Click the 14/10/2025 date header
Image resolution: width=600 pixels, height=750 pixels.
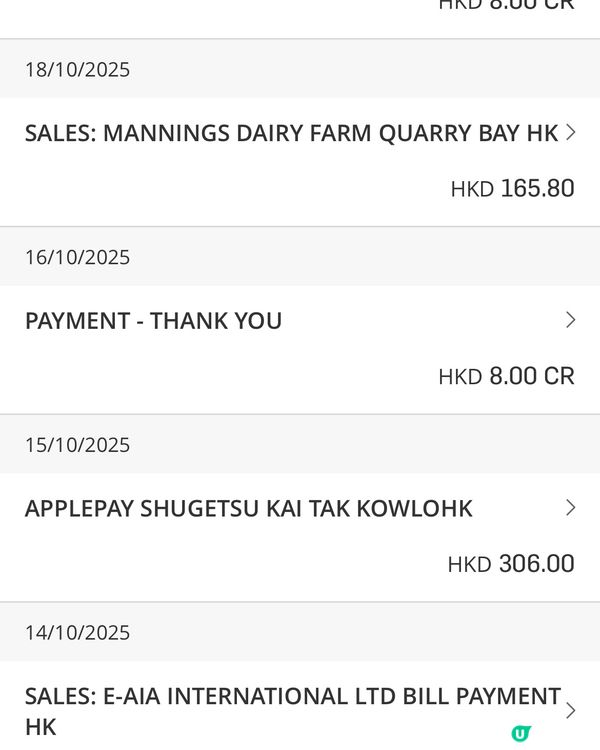click(77, 633)
